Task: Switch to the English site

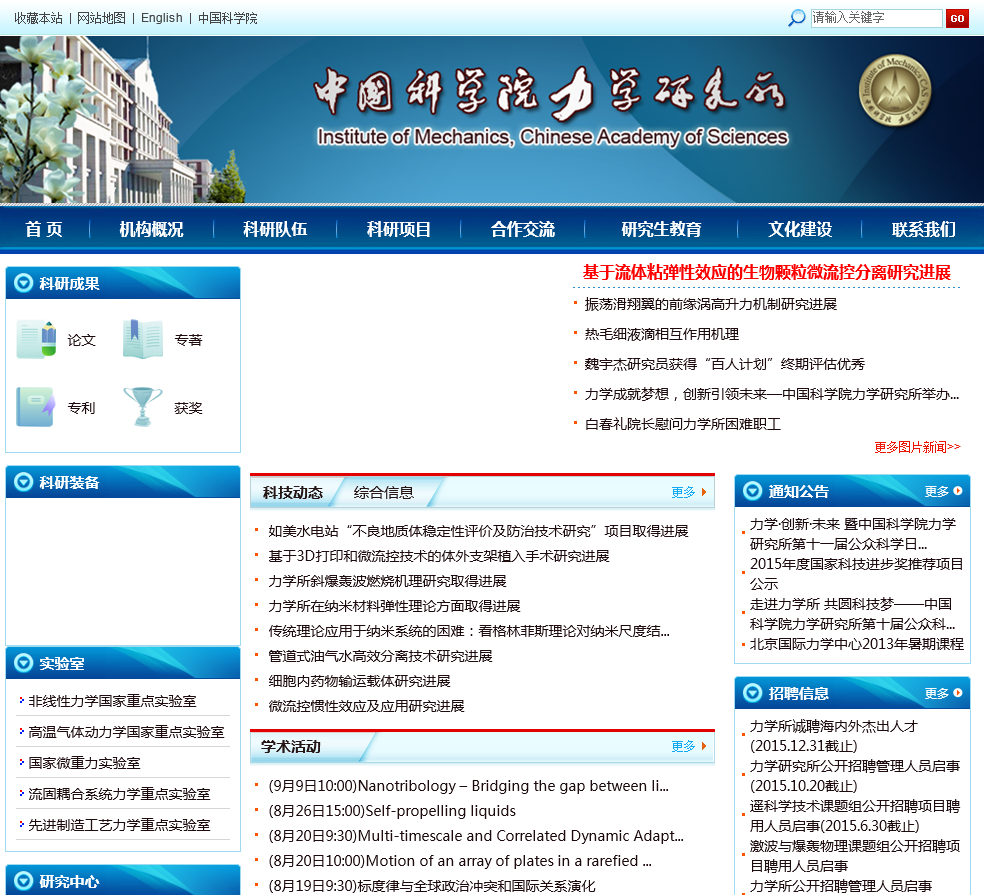Action: (x=162, y=18)
